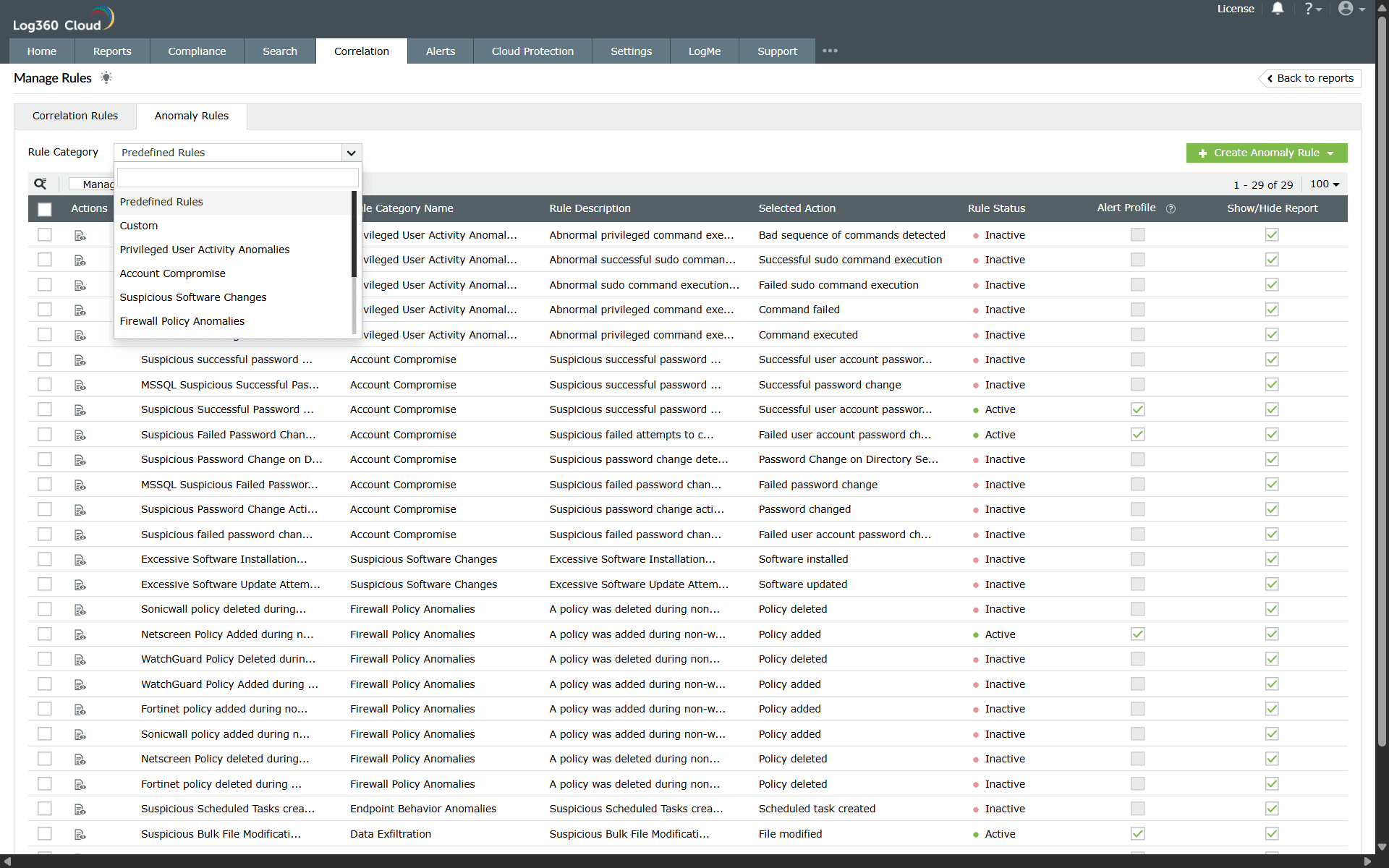1389x868 pixels.
Task: Click action icon for Netscreen Policy Added rule
Action: [80, 634]
